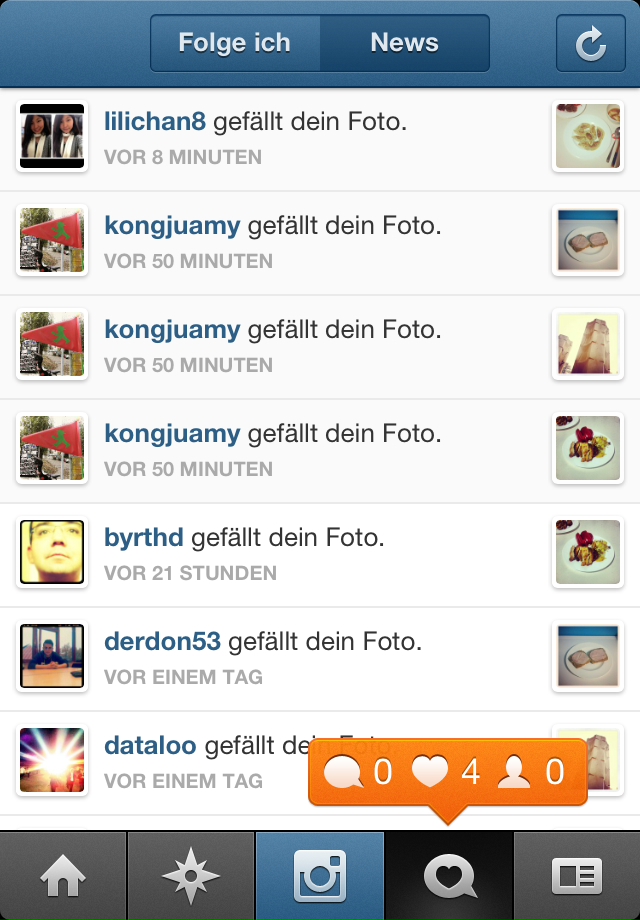Image resolution: width=640 pixels, height=920 pixels.
Task: Open the tower building photo thumbnail
Action: tap(588, 344)
